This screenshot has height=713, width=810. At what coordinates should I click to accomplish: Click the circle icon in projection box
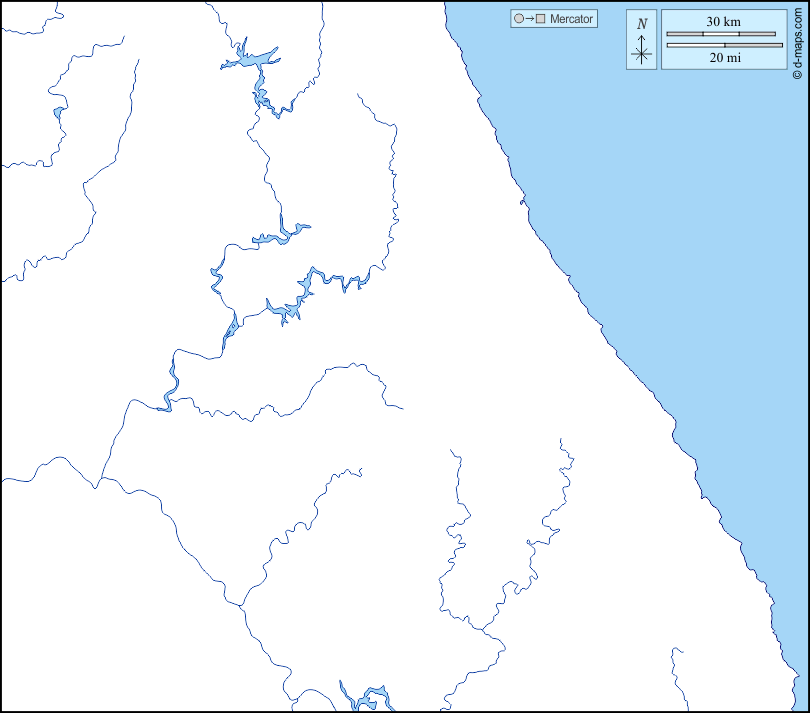click(518, 19)
